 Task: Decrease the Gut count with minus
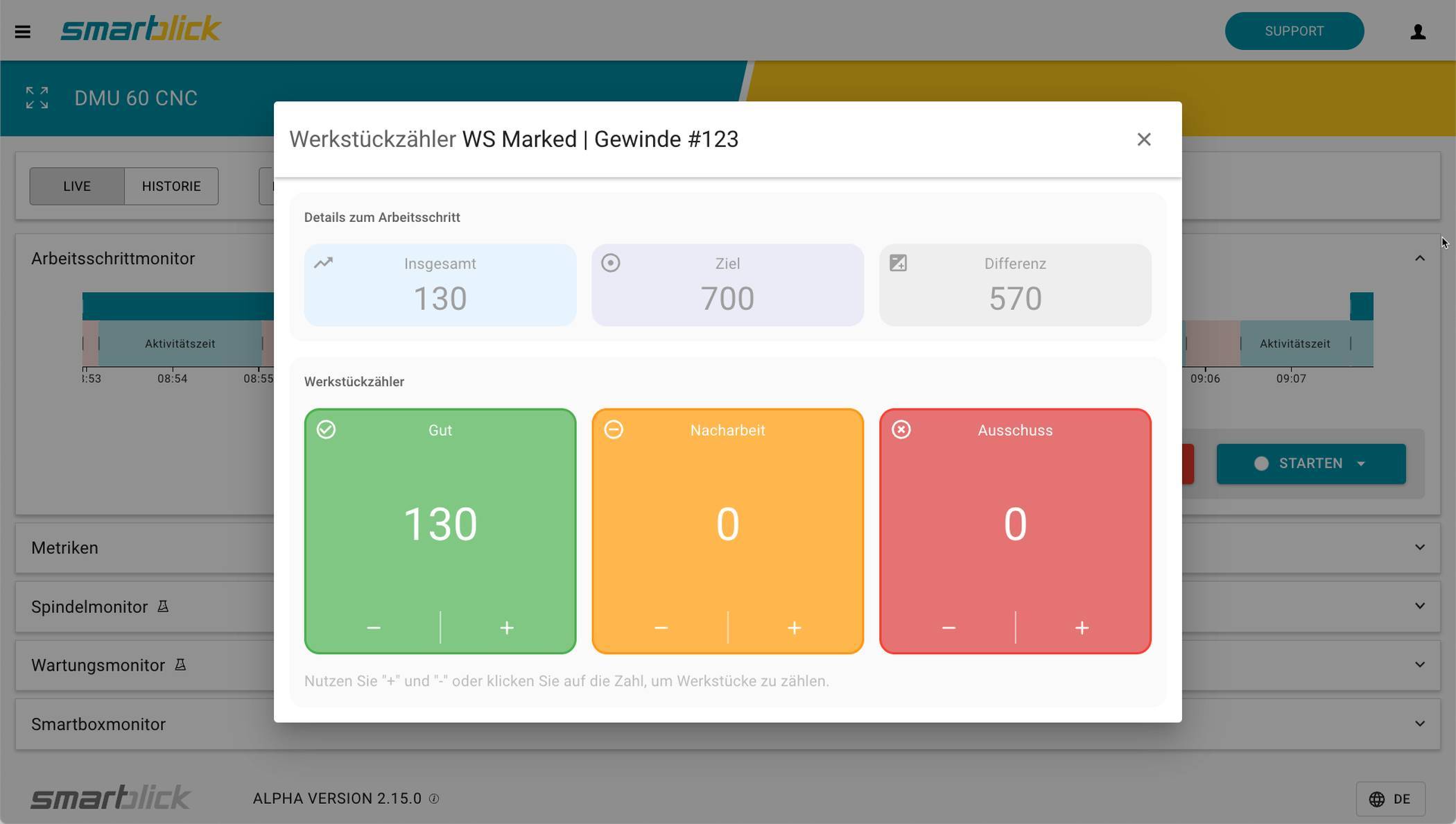tap(374, 628)
